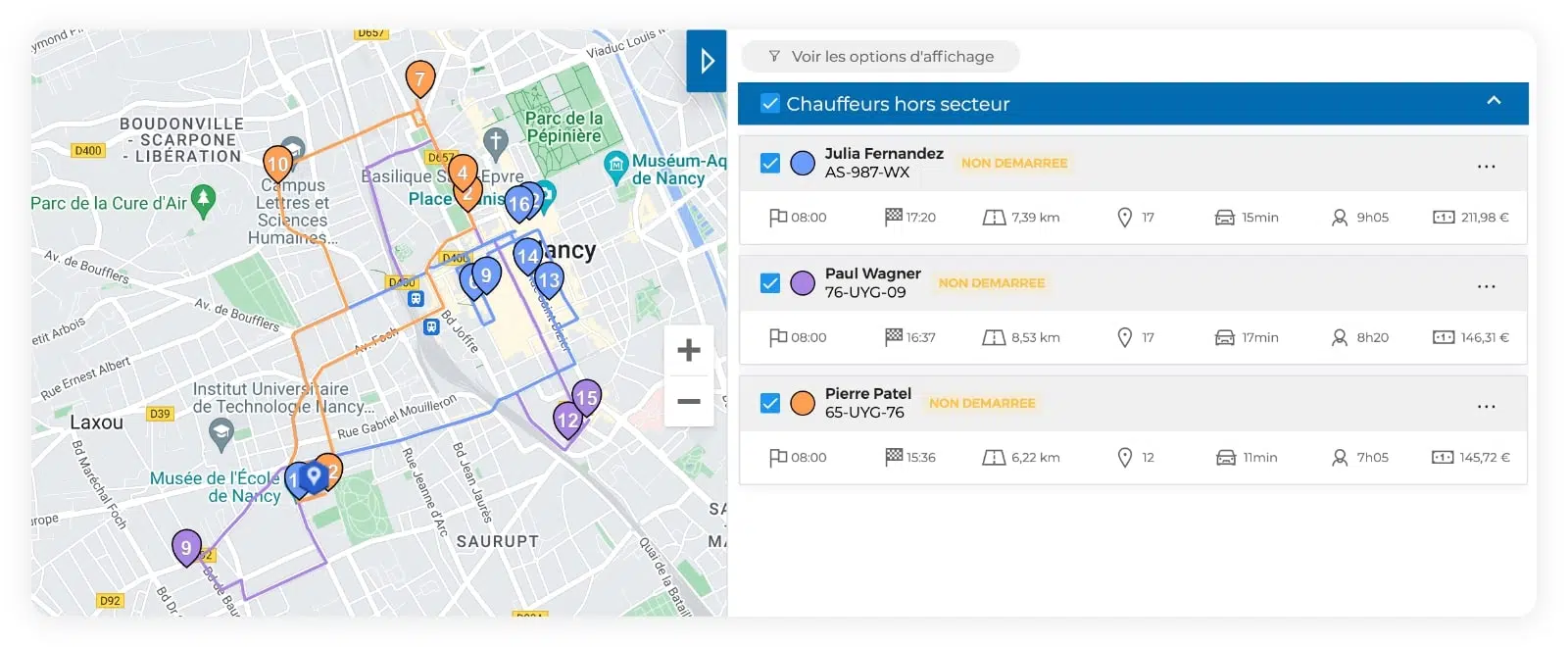Click Paul Wagner finish flag icon
The height and width of the screenshot is (647, 1568).
[x=893, y=337]
